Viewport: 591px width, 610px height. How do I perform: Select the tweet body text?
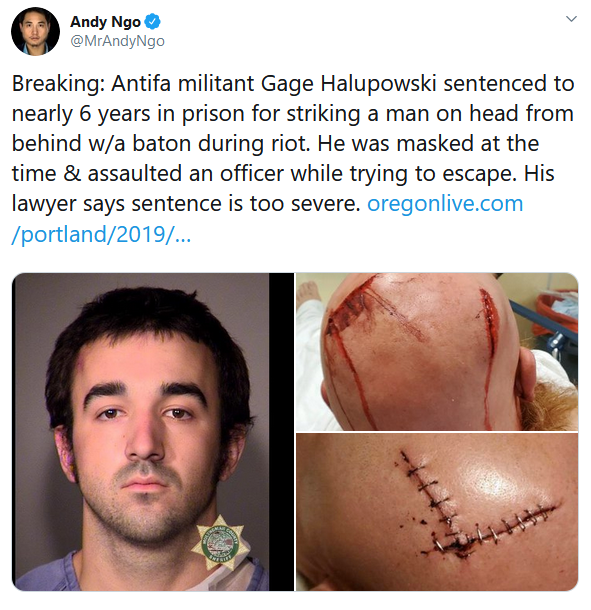(293, 159)
